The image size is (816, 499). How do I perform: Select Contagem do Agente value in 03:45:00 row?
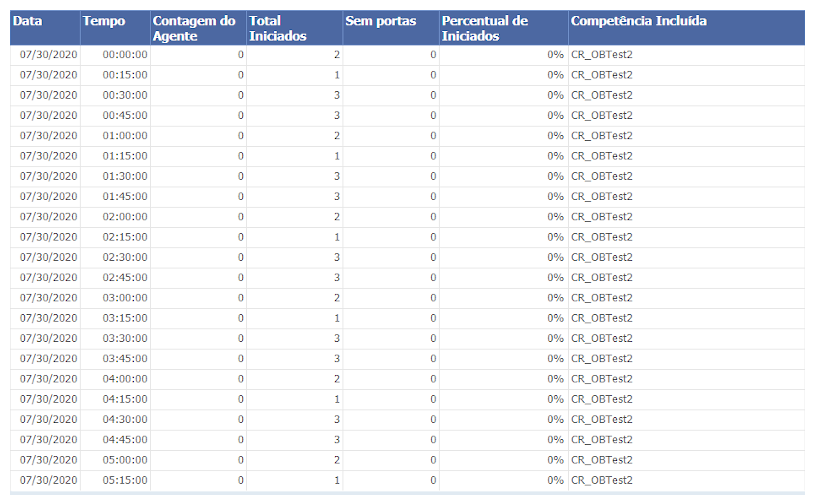click(198, 359)
